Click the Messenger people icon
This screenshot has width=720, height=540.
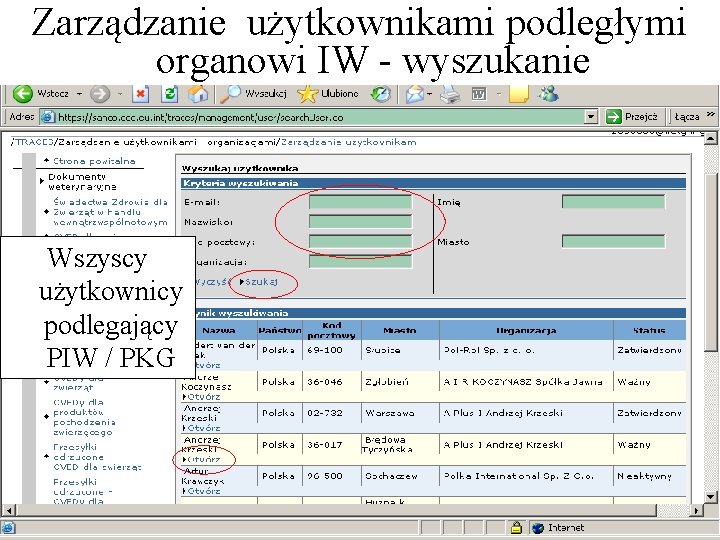tap(548, 94)
